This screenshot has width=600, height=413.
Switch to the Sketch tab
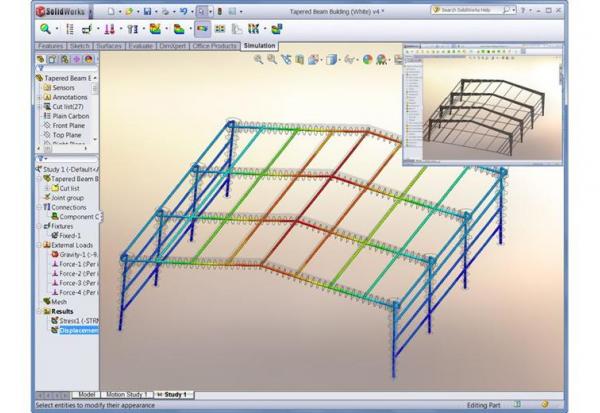coord(79,46)
